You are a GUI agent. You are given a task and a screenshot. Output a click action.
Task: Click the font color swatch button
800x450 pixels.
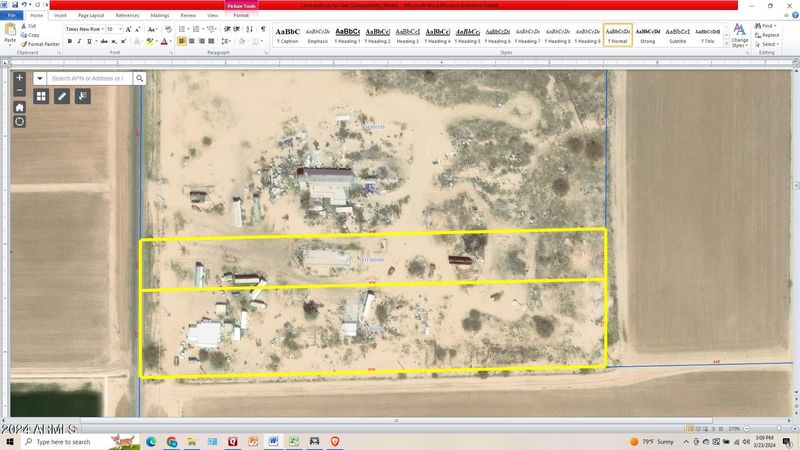[164, 42]
